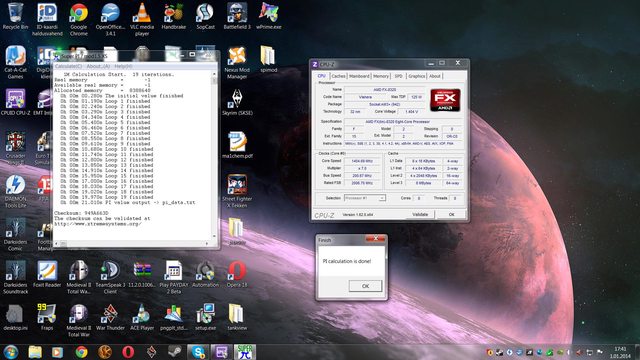Open Opera from the taskbar
Image resolution: width=640 pixels, height=360 pixels.
[128, 352]
